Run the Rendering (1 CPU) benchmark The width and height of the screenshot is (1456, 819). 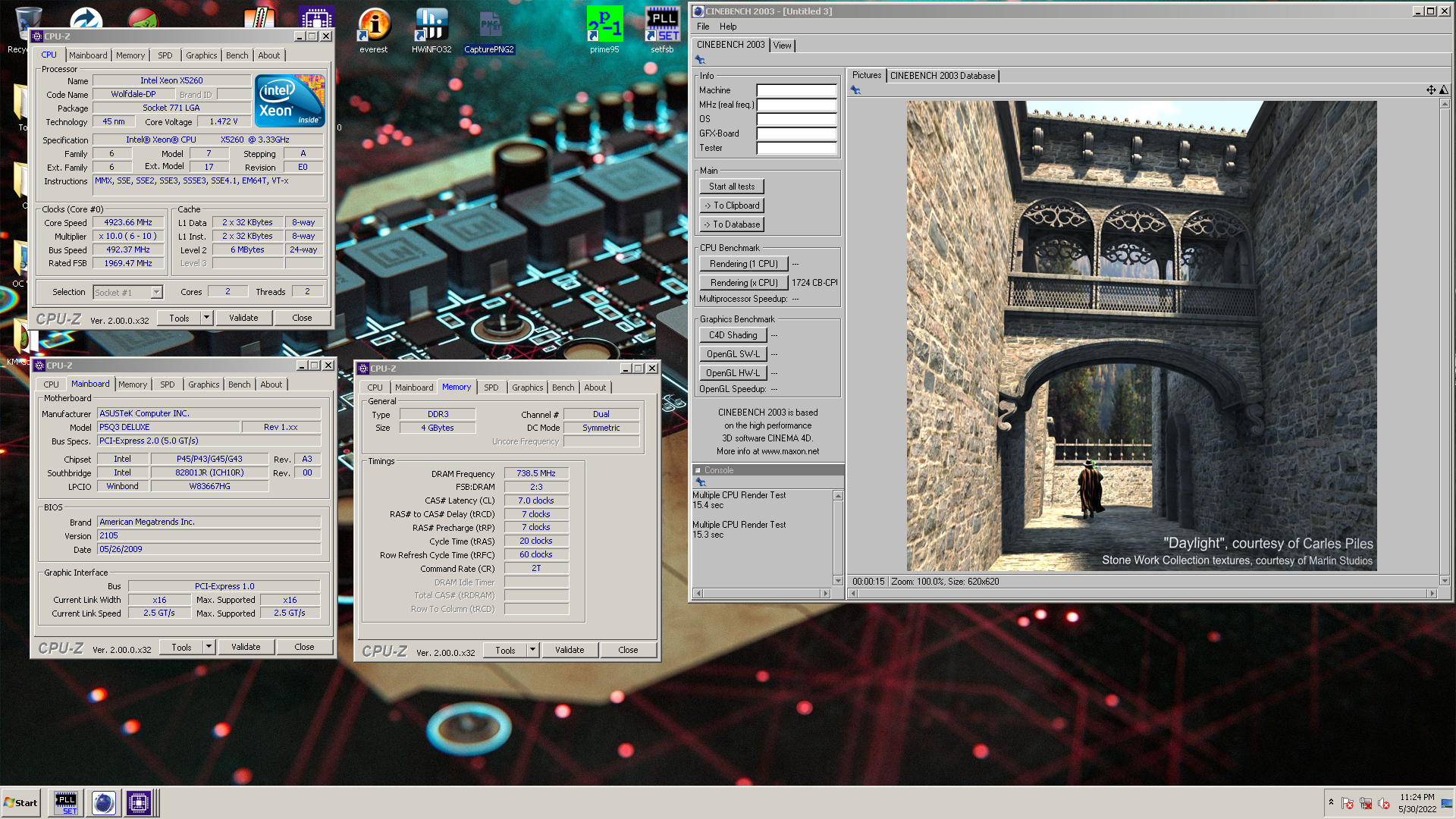[x=743, y=264]
